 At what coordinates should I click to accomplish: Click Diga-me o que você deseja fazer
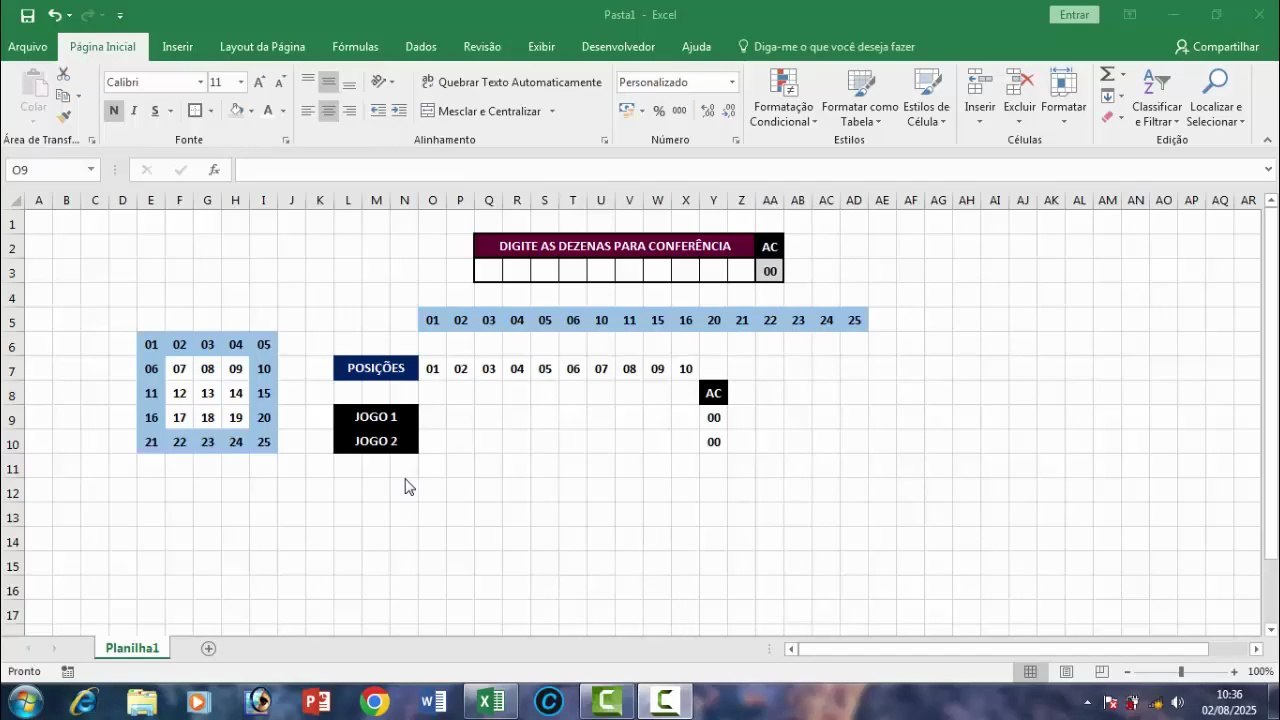pos(826,47)
